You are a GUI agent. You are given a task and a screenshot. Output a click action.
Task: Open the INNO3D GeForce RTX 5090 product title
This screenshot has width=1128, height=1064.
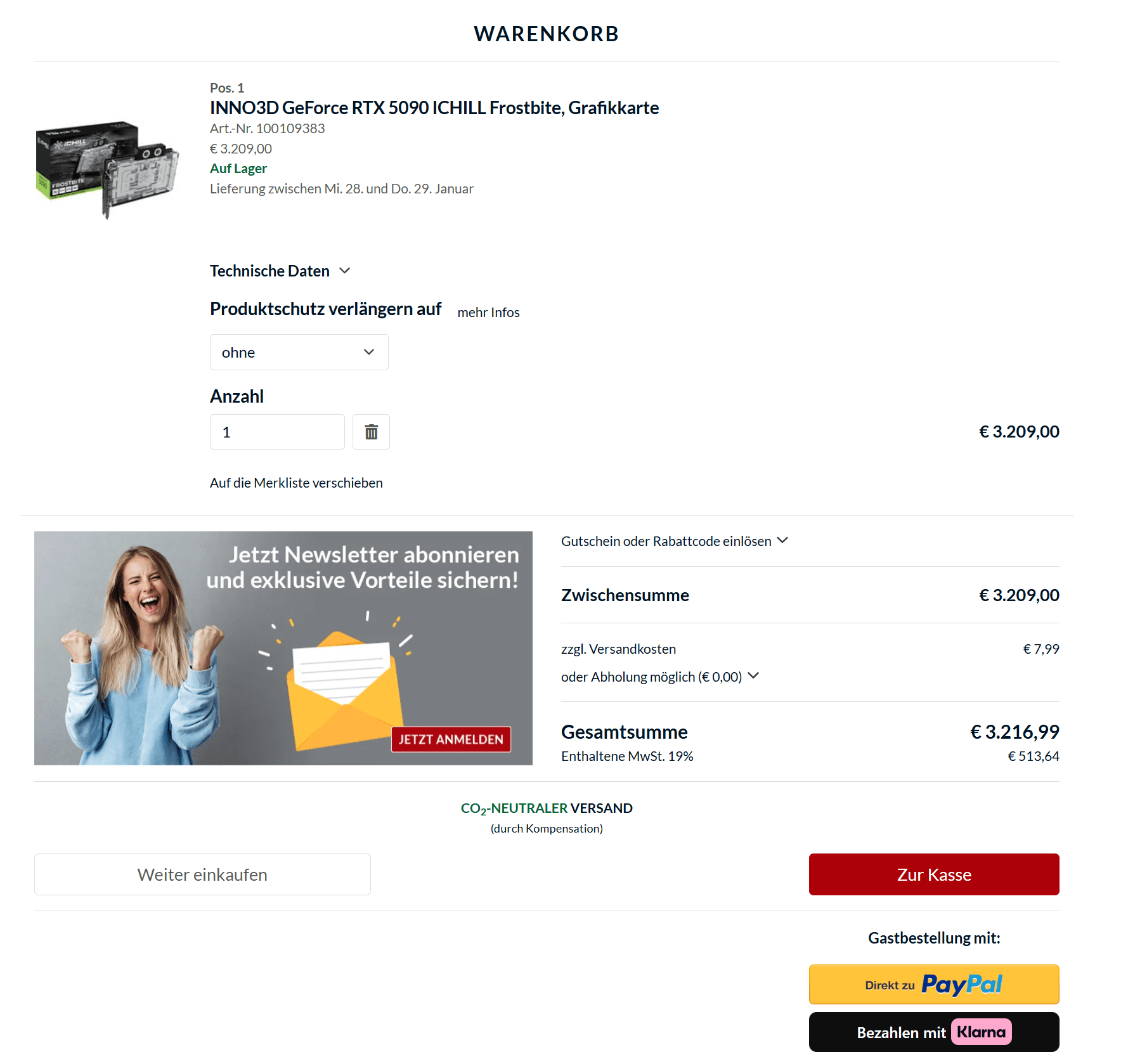pos(434,108)
